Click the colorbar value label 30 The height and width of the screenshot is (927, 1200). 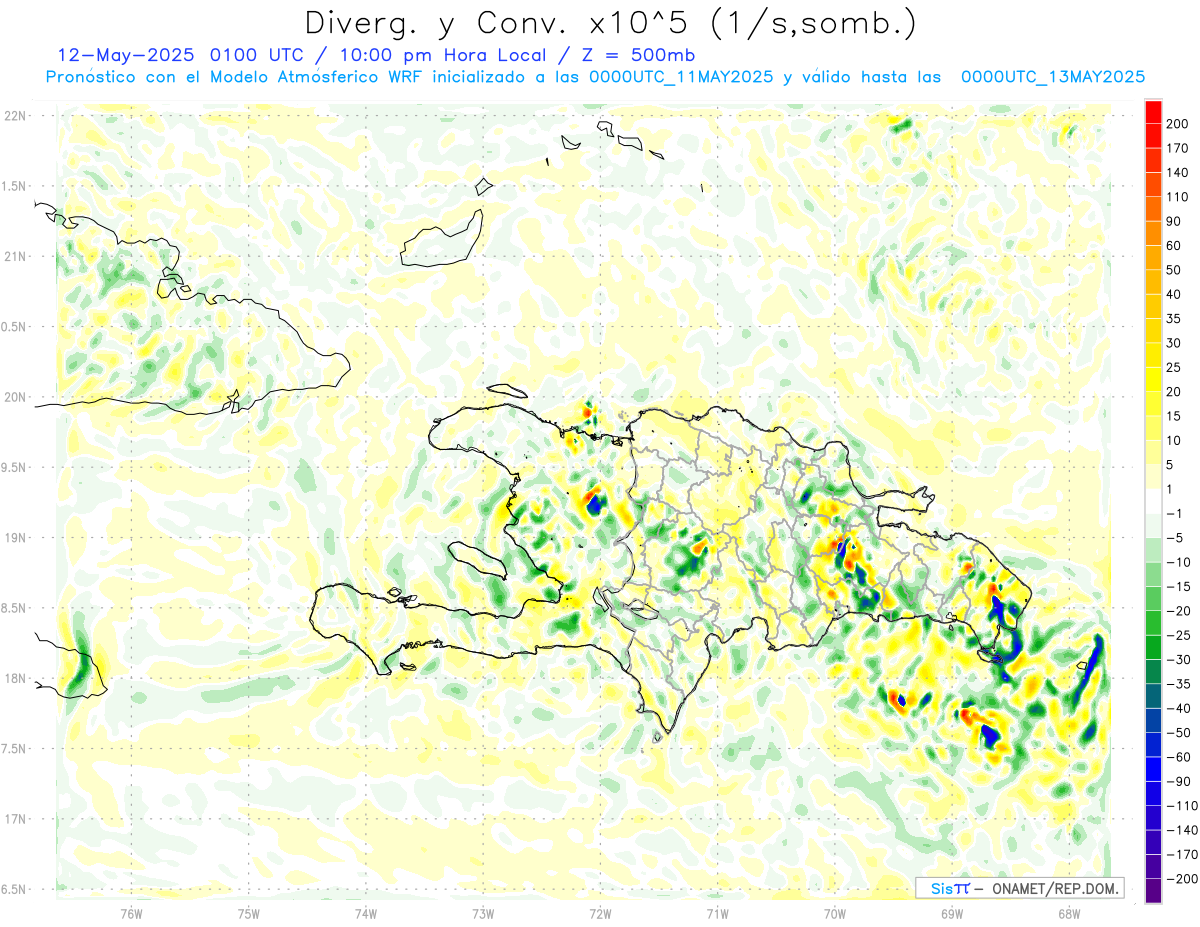click(x=1174, y=343)
